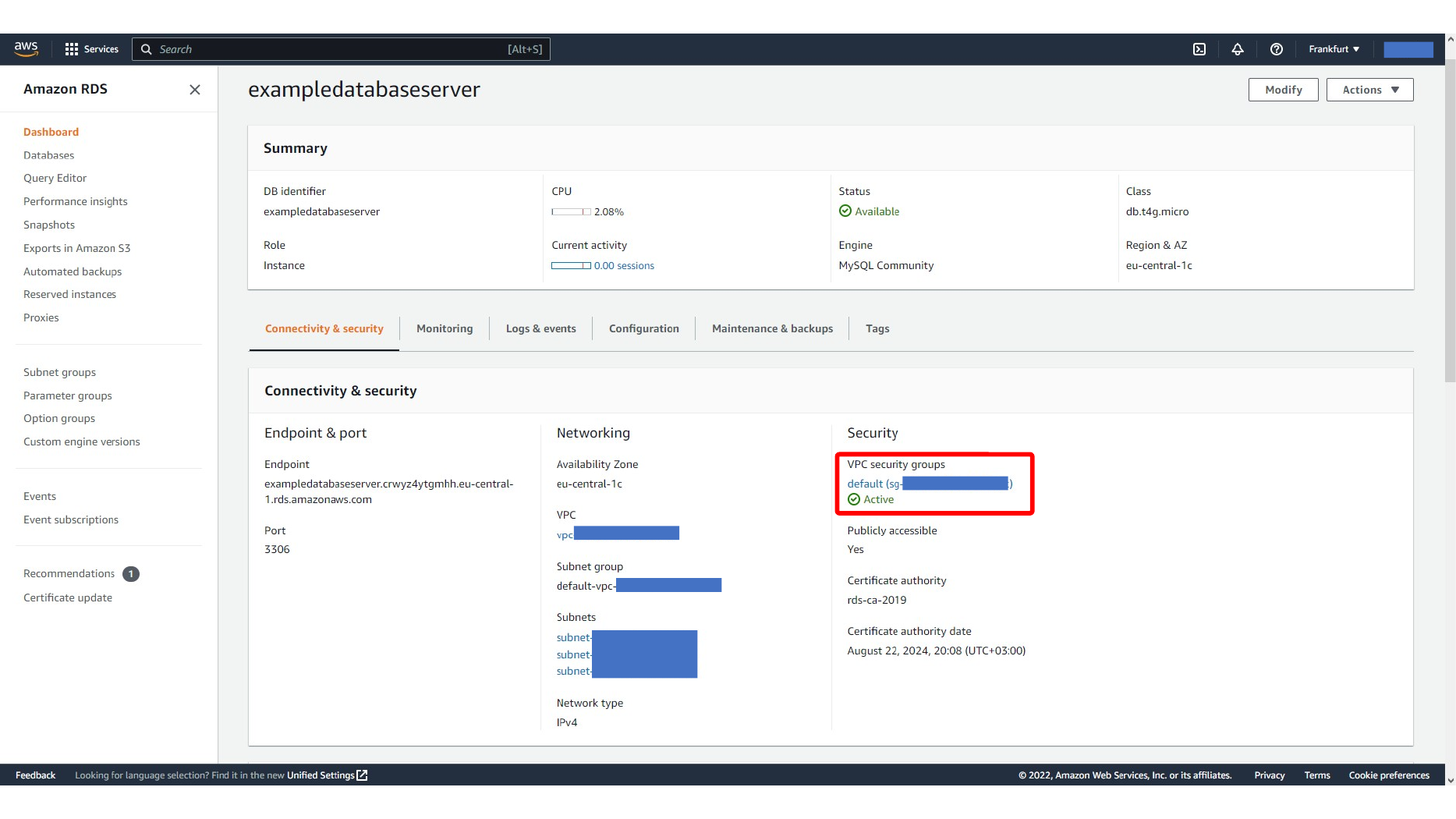The image size is (1456, 819).
Task: Click the Active security group check icon
Action: pos(854,499)
